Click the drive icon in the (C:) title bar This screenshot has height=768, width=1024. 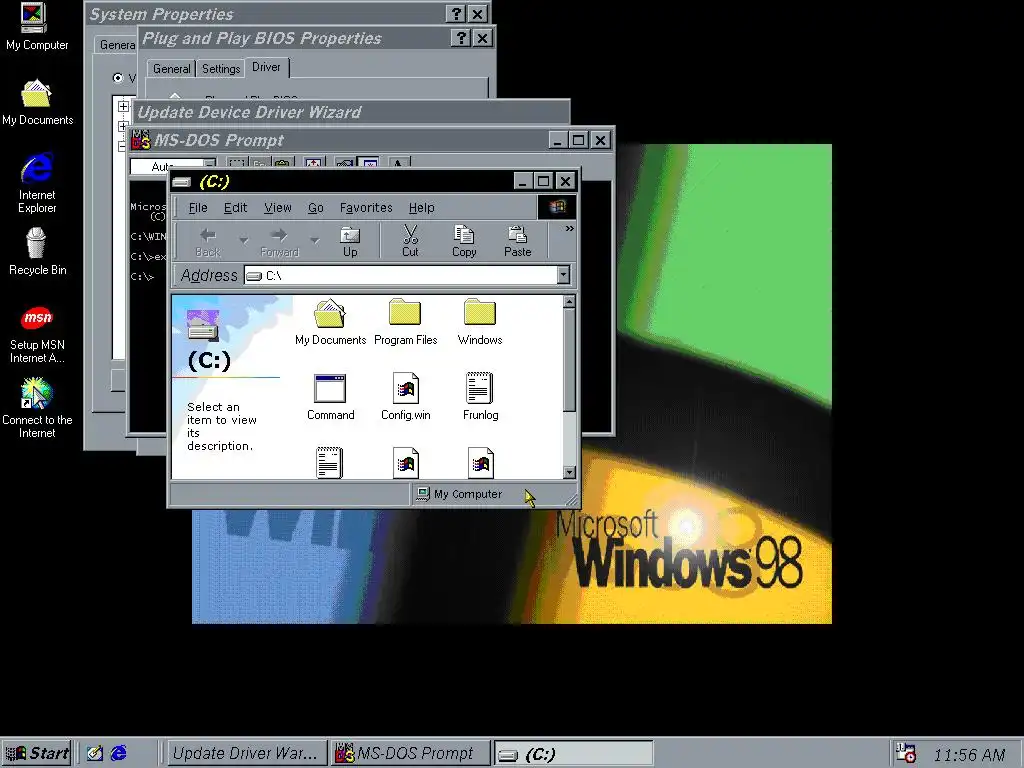click(182, 182)
